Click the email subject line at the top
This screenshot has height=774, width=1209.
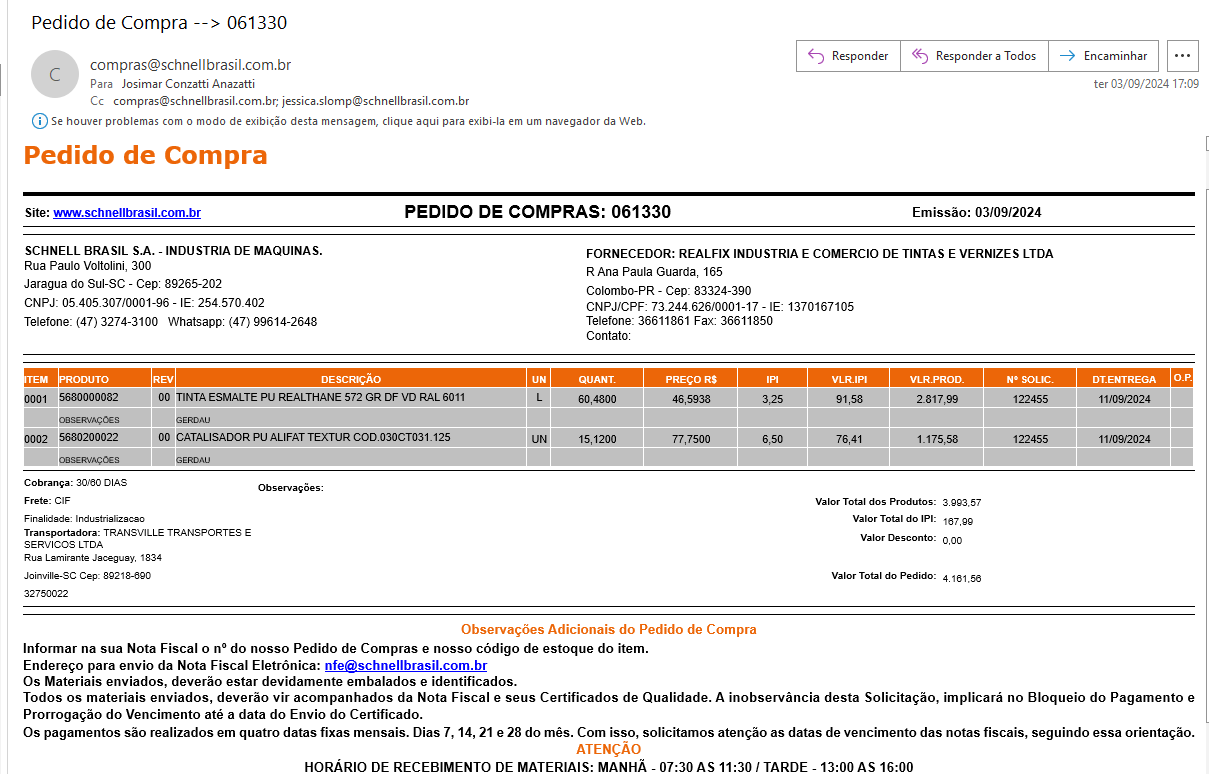tap(159, 22)
